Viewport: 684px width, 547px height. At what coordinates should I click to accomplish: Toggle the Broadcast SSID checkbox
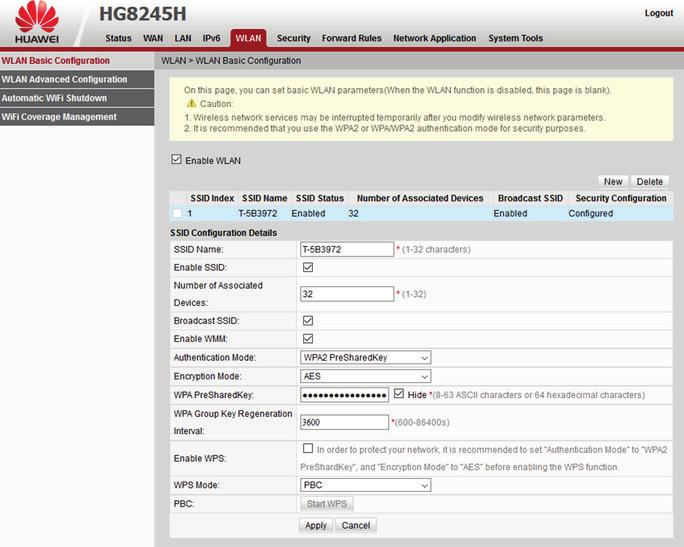pos(308,321)
